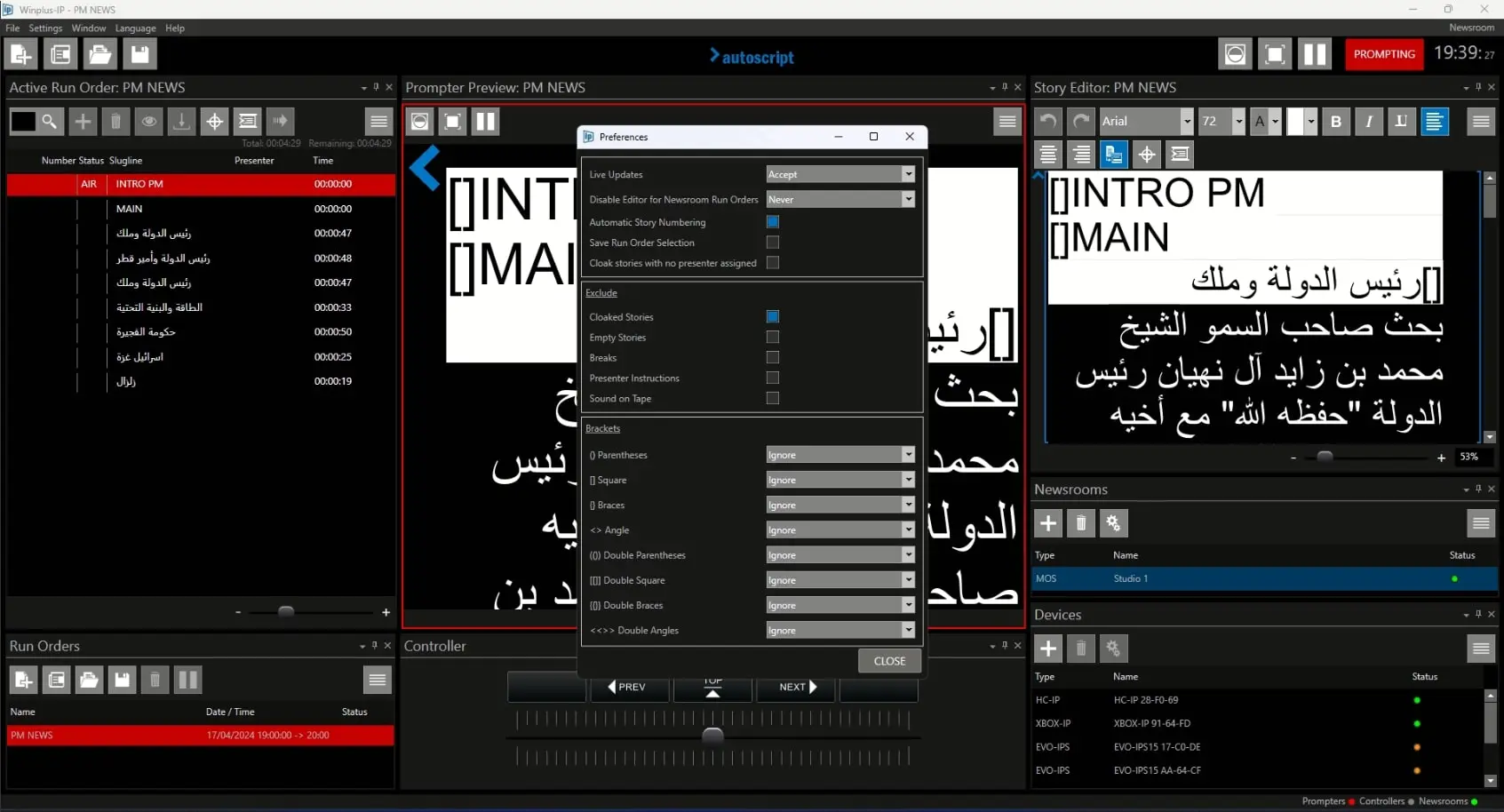The image size is (1504, 812).
Task: Click the CLOSE button in Preferences
Action: (889, 661)
